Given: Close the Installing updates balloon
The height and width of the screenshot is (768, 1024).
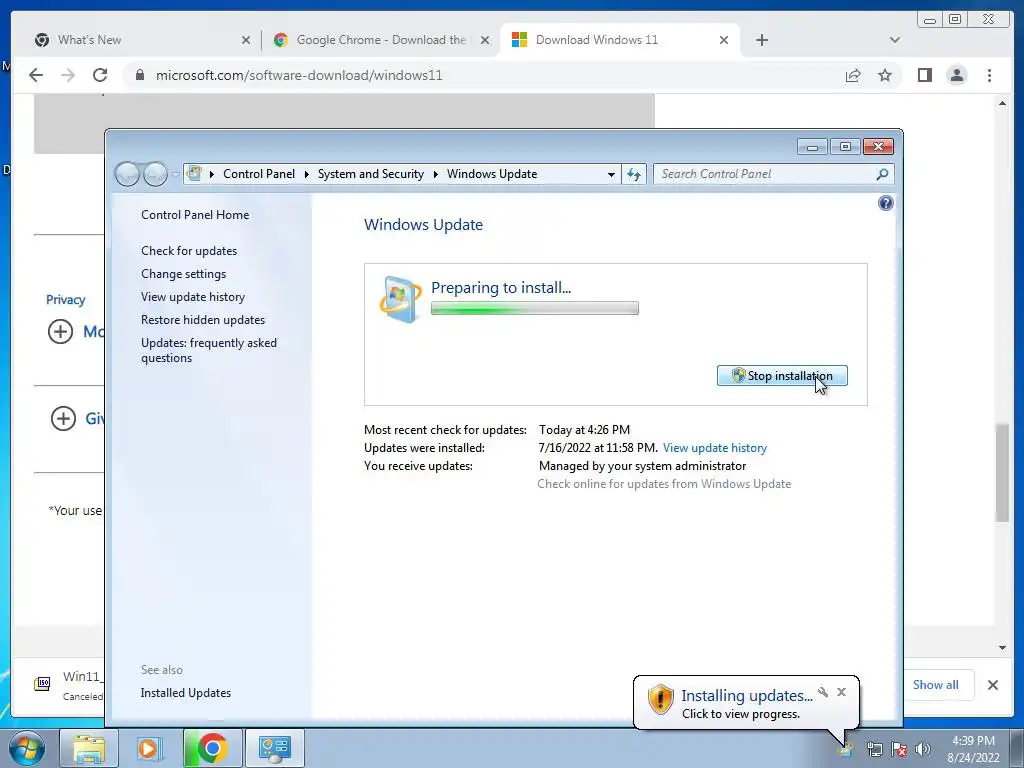Looking at the screenshot, I should pos(841,692).
